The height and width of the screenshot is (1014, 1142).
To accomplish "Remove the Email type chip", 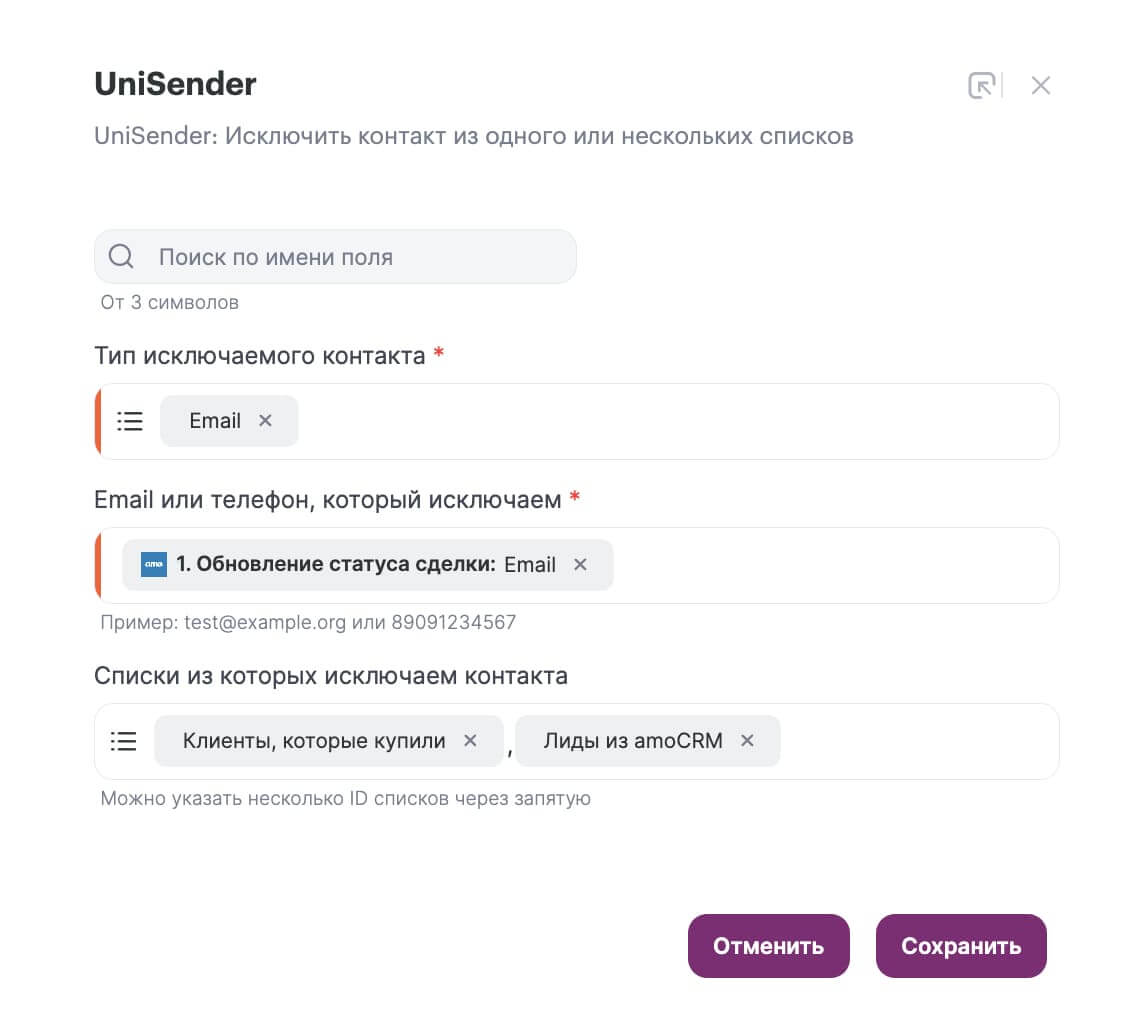I will pos(265,420).
